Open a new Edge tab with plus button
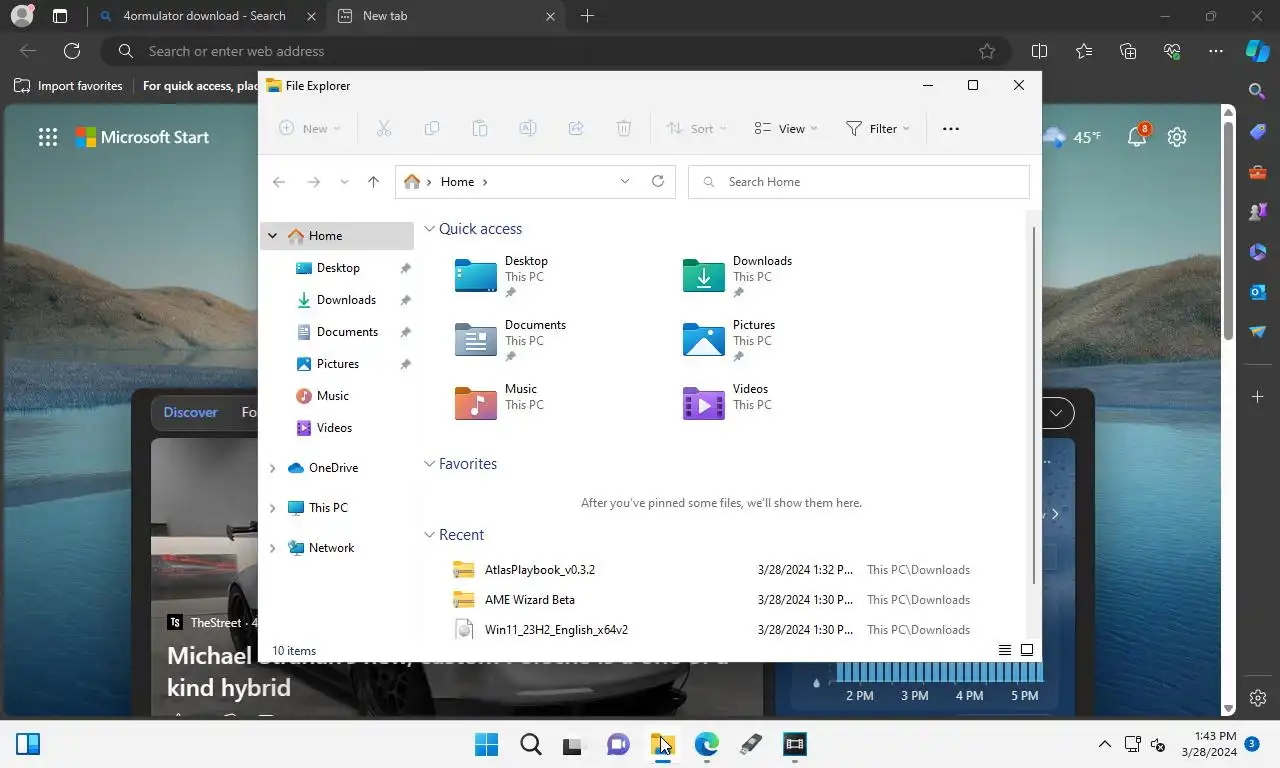The width and height of the screenshot is (1280, 768). tap(587, 16)
